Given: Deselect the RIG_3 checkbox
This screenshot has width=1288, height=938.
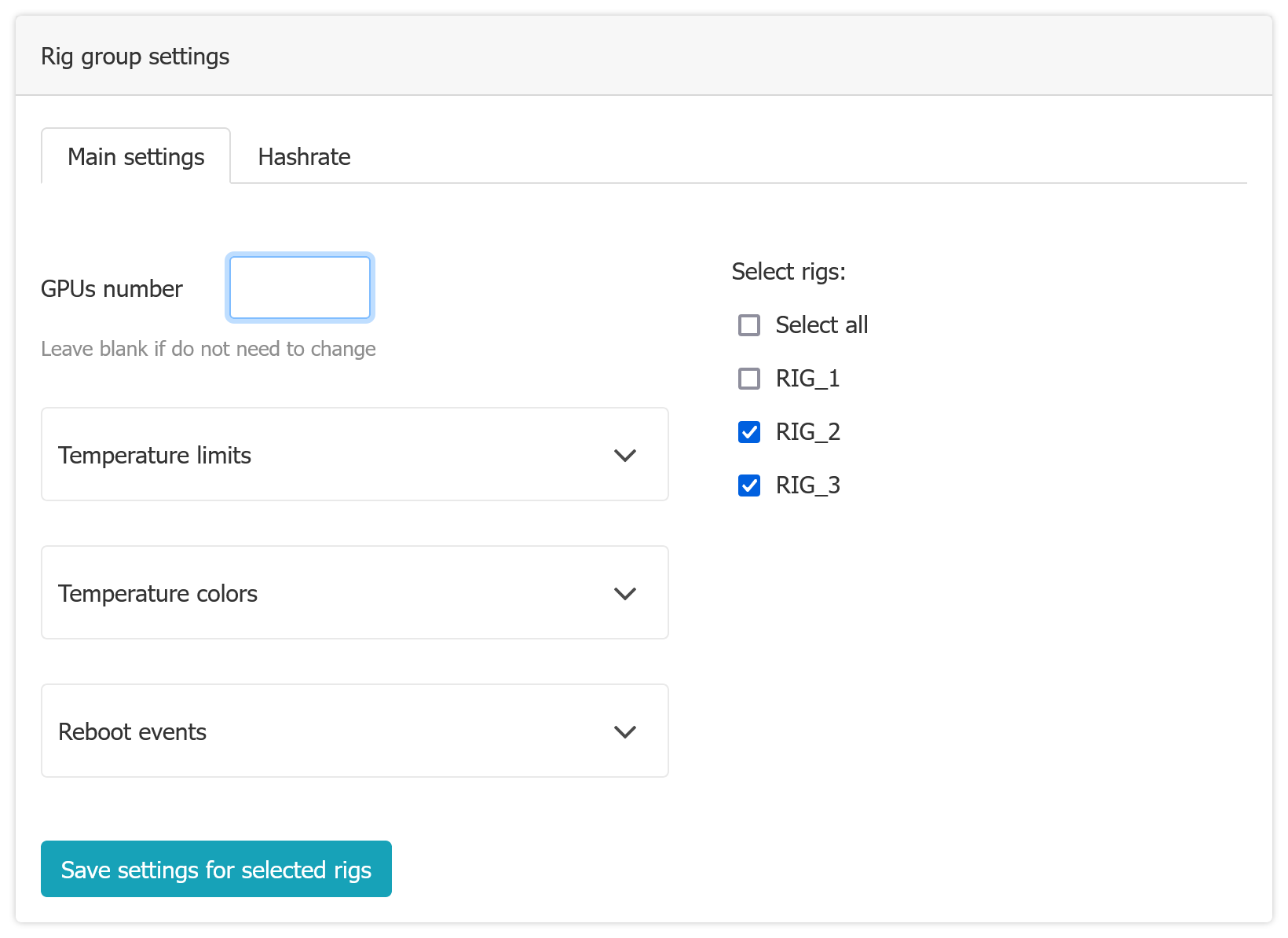Looking at the screenshot, I should pos(749,485).
